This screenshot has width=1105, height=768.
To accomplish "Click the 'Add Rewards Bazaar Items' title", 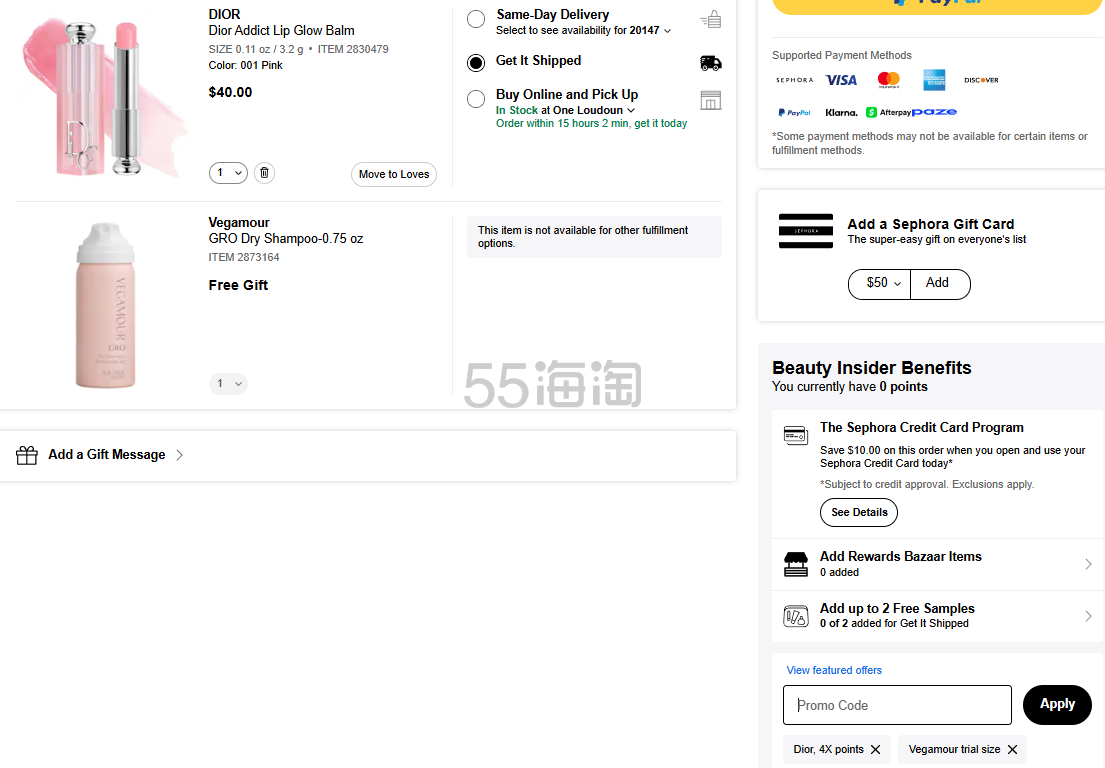I will point(901,557).
